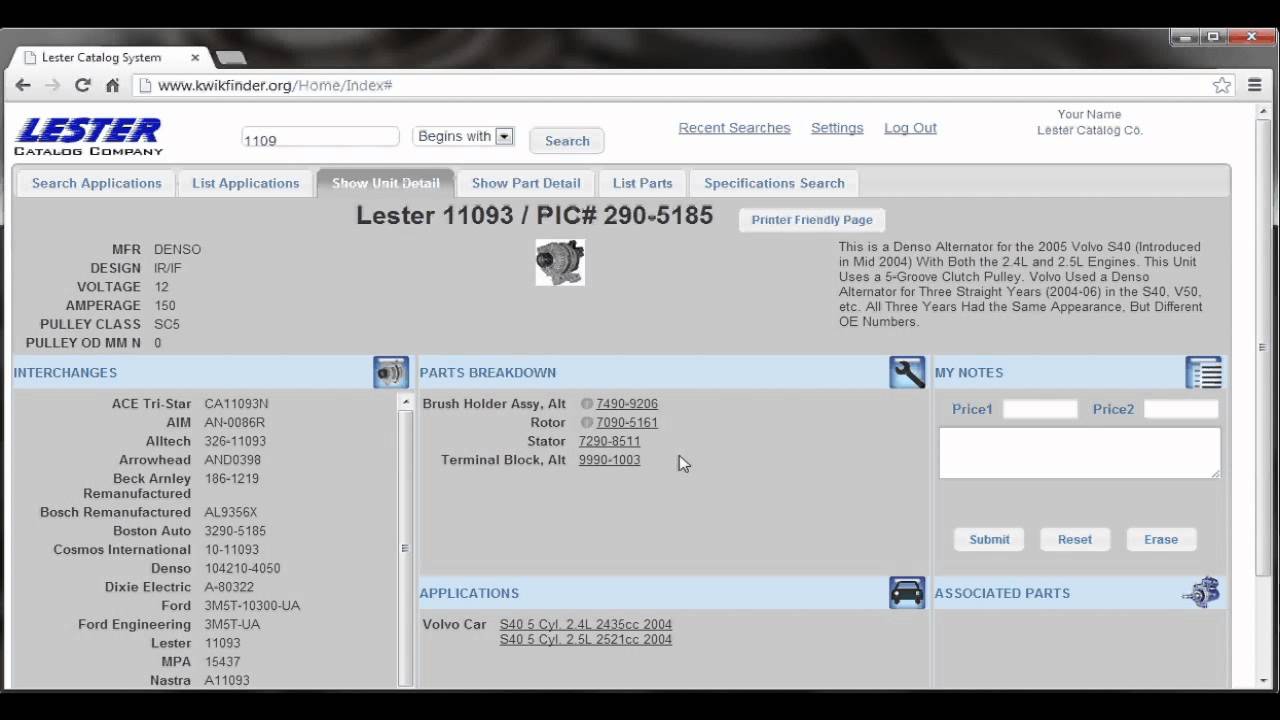Viewport: 1280px width, 720px height.
Task: Click inside the notes text area
Action: pyautogui.click(x=1079, y=453)
